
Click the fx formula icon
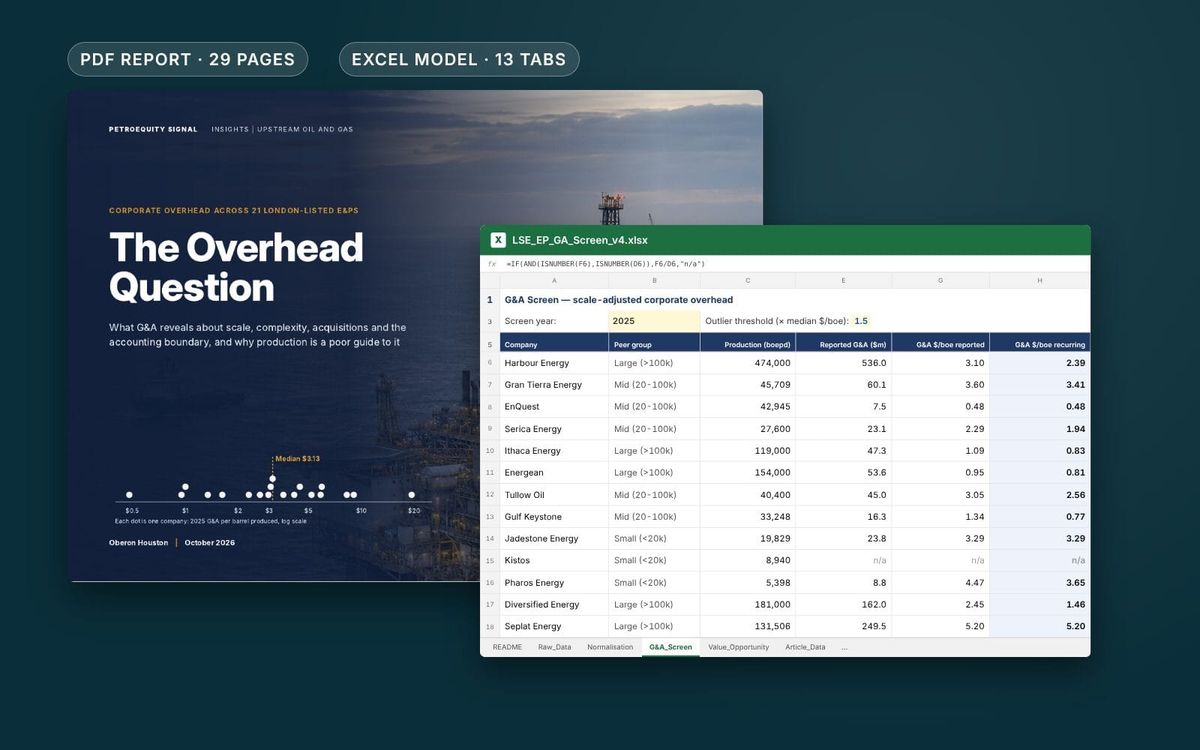(x=491, y=264)
